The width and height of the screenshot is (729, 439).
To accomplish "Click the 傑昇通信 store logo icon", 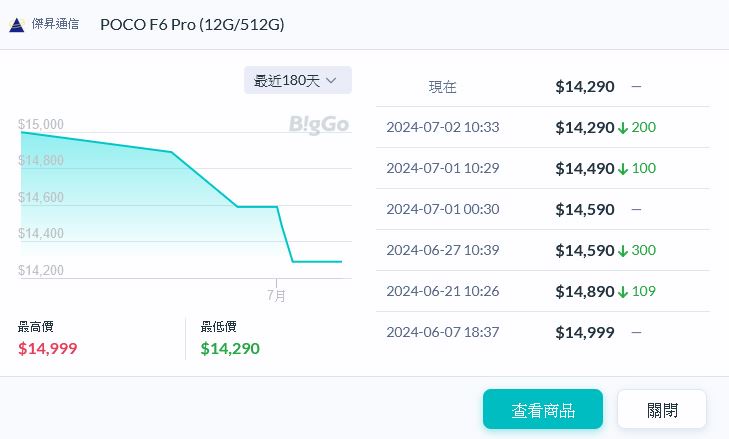I will (x=16, y=25).
